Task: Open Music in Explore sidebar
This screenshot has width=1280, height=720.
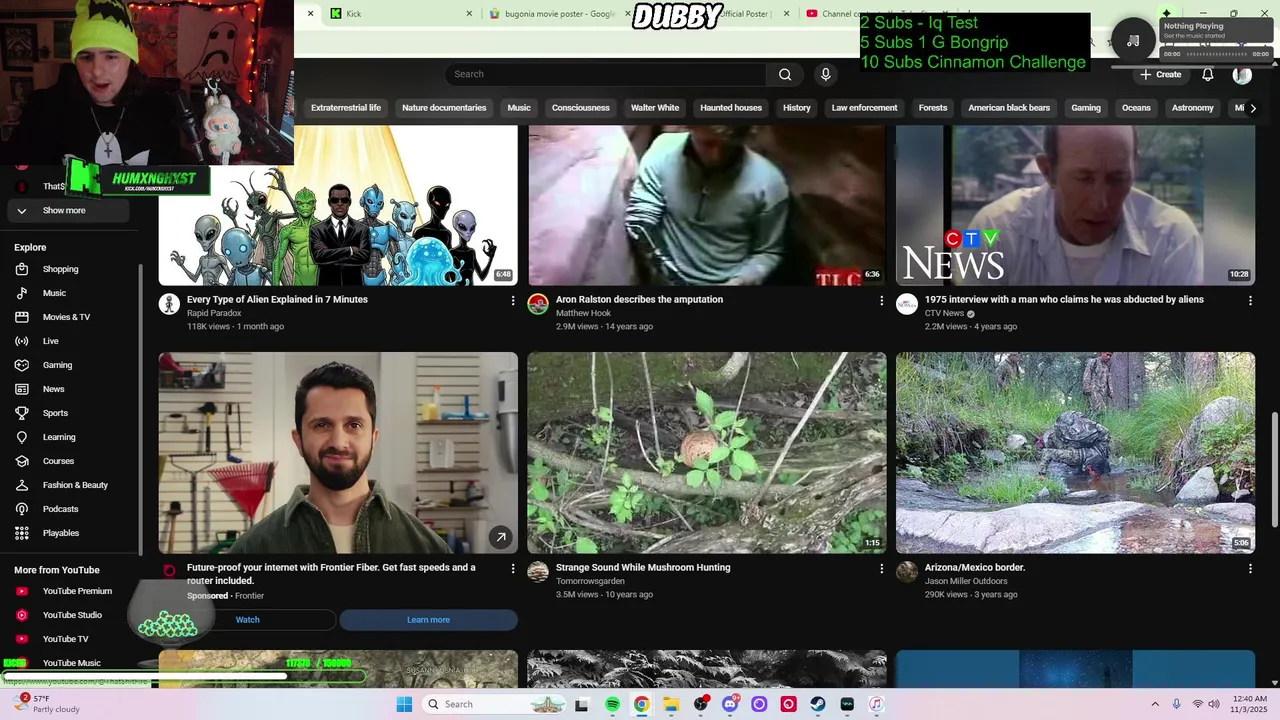Action: point(70,293)
